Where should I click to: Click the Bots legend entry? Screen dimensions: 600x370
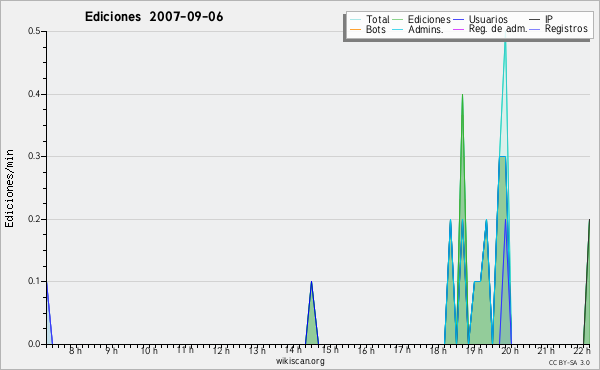pyautogui.click(x=368, y=29)
